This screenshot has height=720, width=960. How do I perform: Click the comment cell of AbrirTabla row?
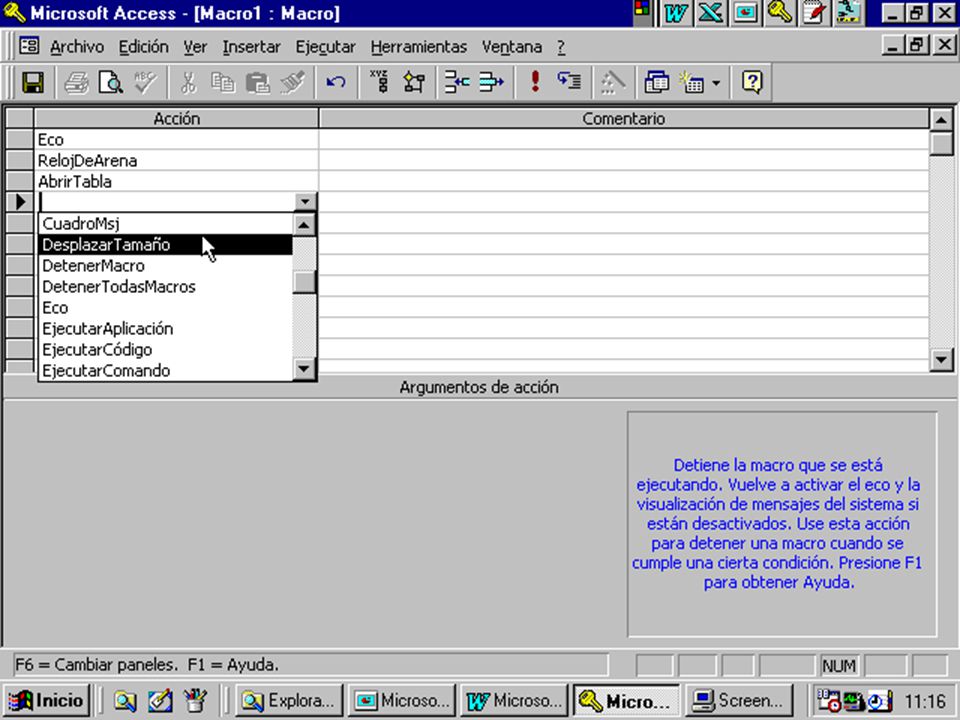click(x=623, y=181)
